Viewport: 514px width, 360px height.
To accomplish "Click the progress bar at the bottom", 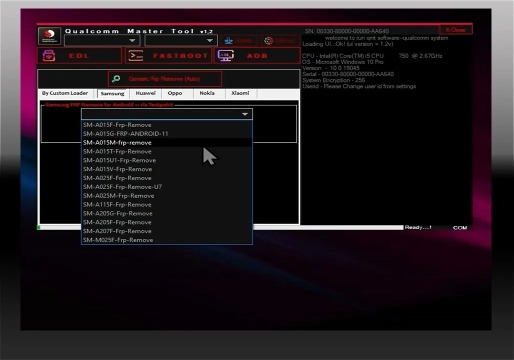I will pos(328,228).
